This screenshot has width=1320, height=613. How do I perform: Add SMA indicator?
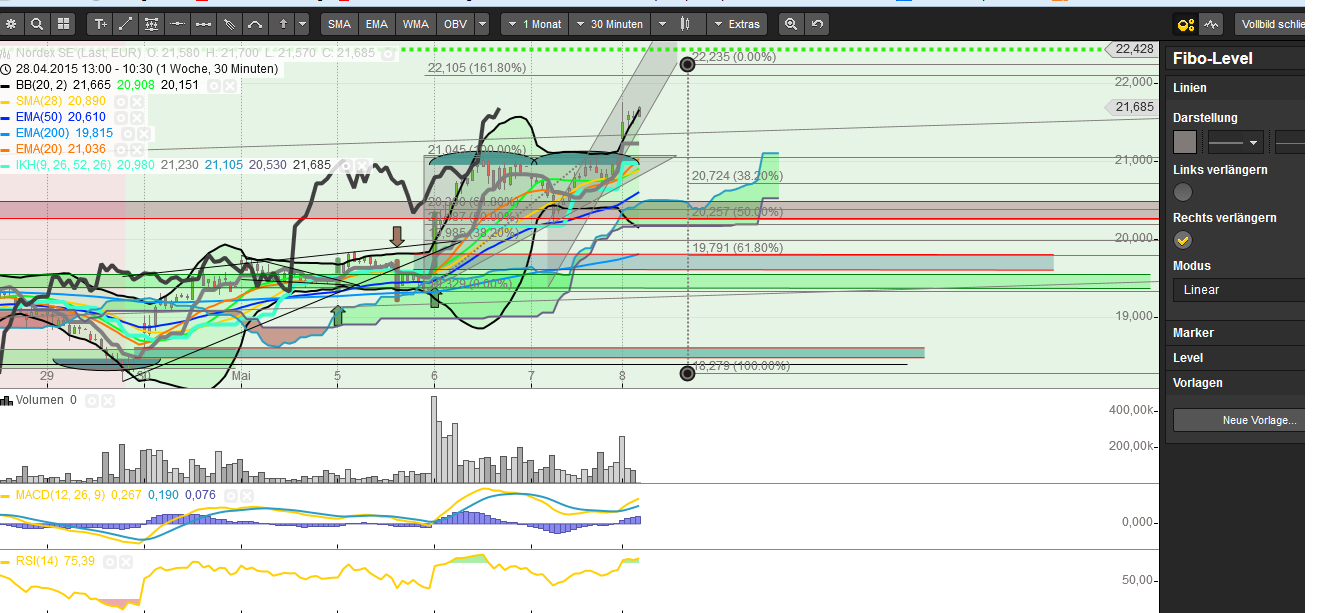(x=339, y=23)
